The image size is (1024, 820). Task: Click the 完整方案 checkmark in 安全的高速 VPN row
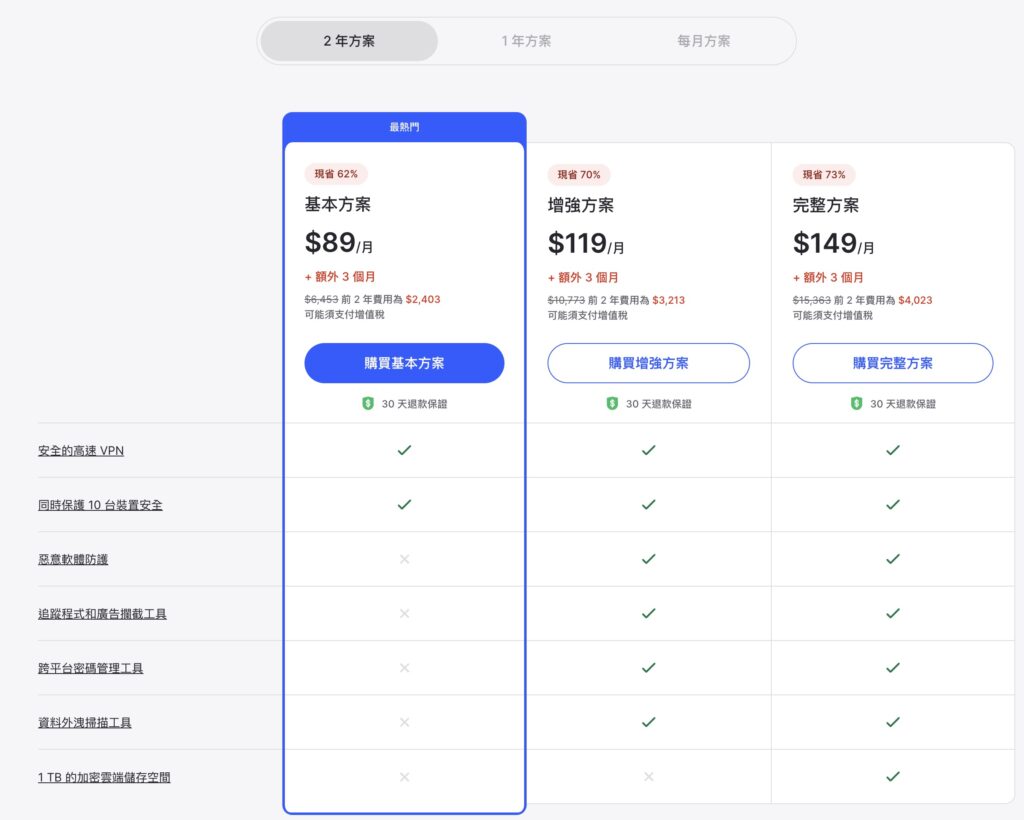tap(893, 450)
